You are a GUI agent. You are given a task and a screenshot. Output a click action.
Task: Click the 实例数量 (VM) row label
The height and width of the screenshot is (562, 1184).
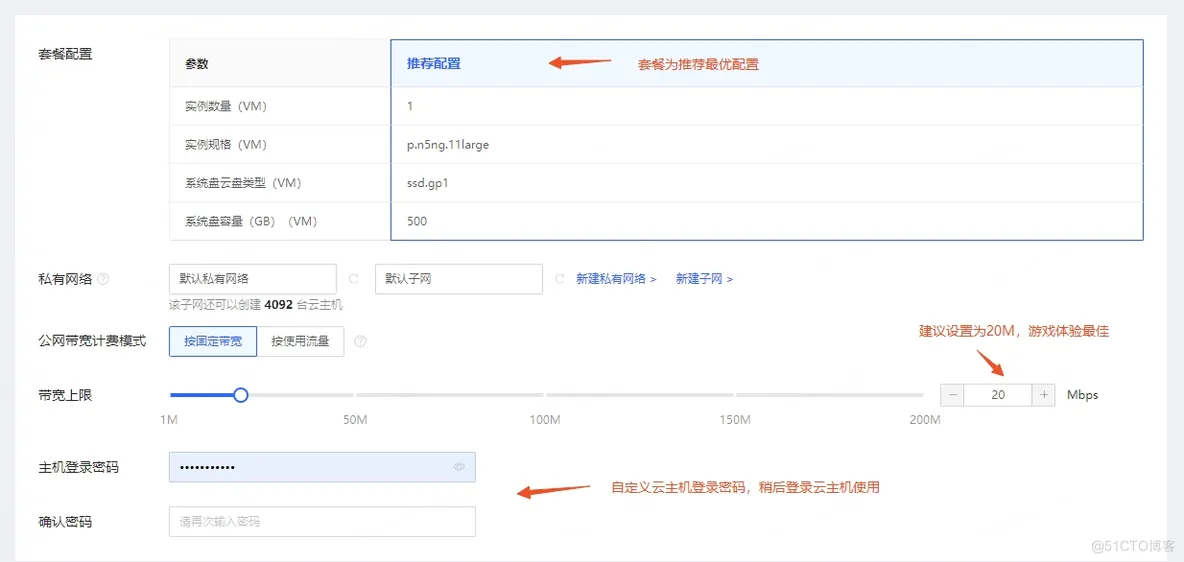226,107
